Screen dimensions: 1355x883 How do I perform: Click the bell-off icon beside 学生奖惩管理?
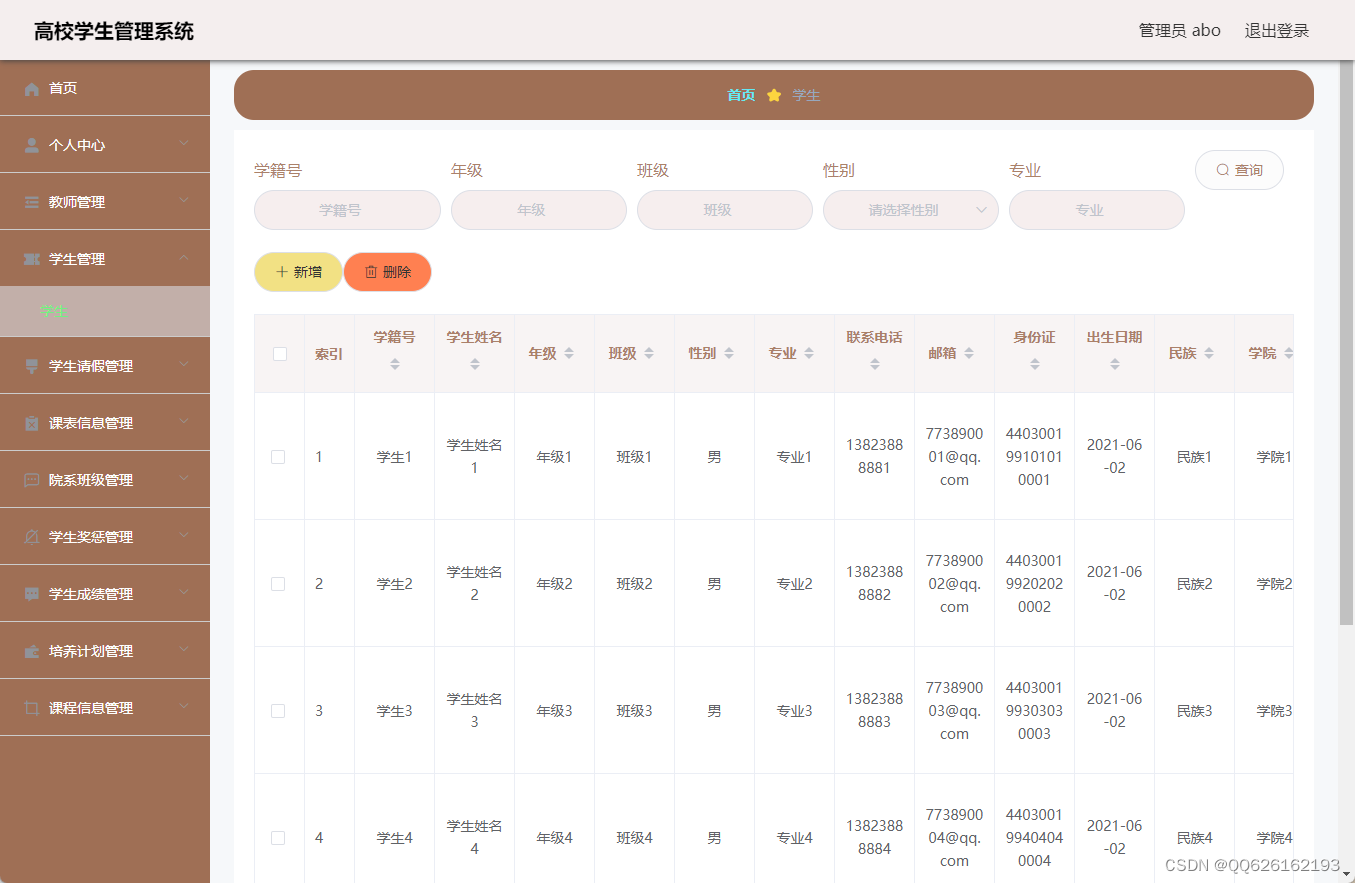pyautogui.click(x=32, y=537)
